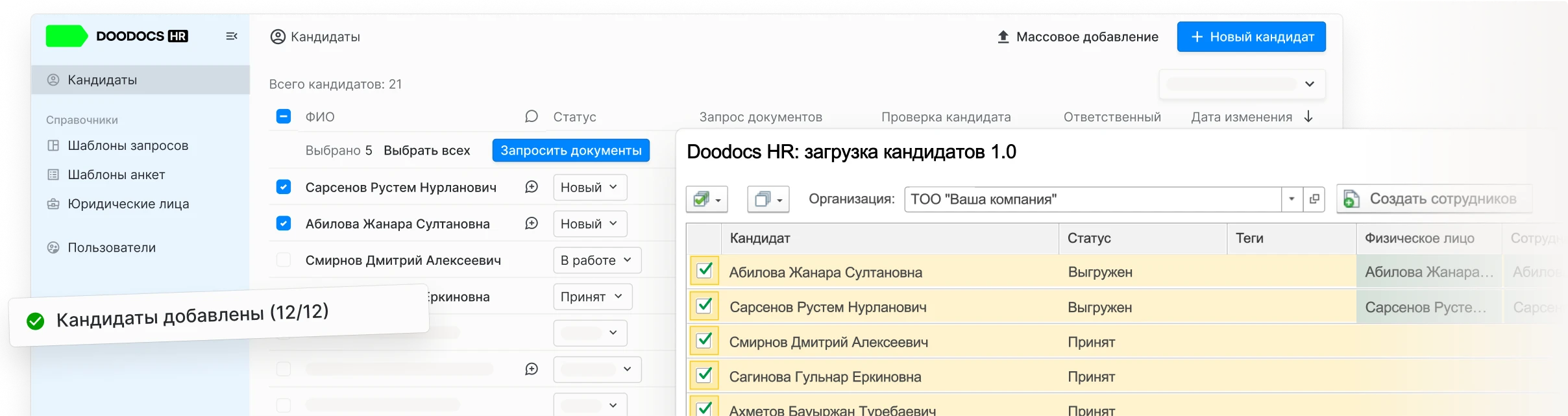Open Шаблоны анкет in sidebar
1568x416 pixels.
coord(116,175)
